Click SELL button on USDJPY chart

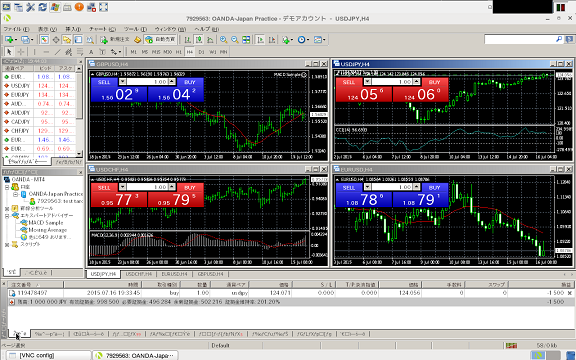point(349,82)
